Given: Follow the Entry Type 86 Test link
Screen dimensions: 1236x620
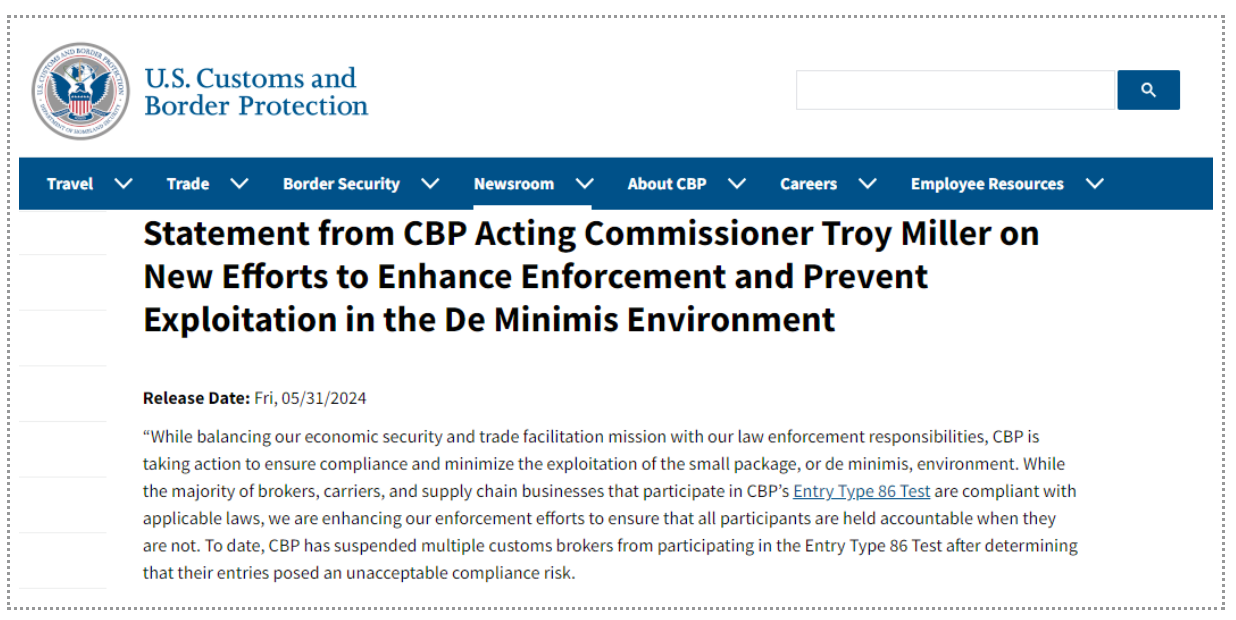Looking at the screenshot, I should 862,491.
